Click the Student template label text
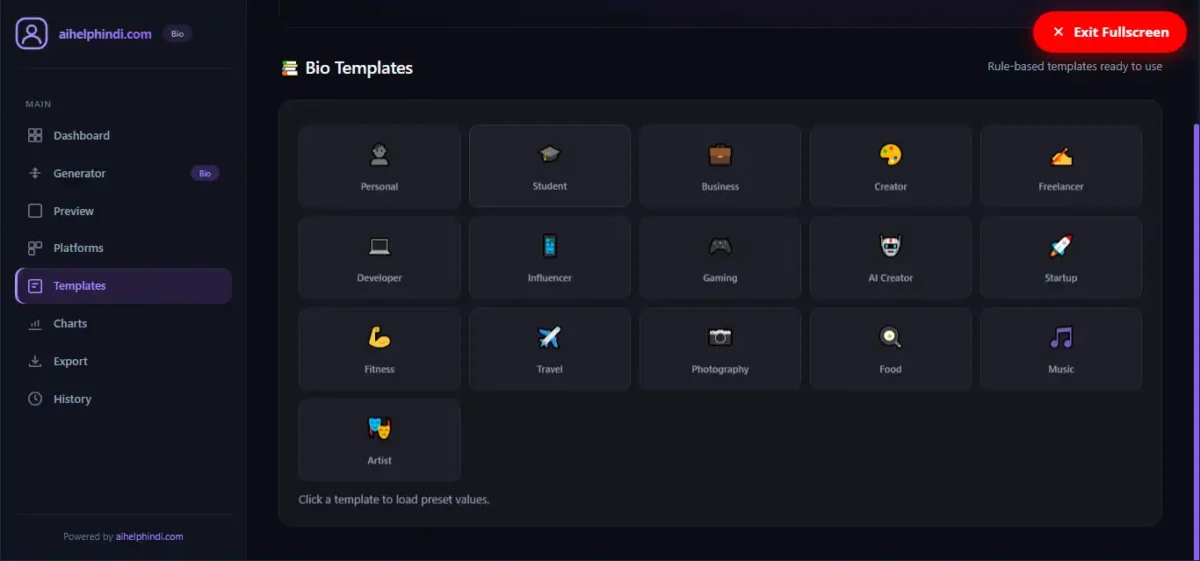This screenshot has height=561, width=1200. tap(550, 186)
